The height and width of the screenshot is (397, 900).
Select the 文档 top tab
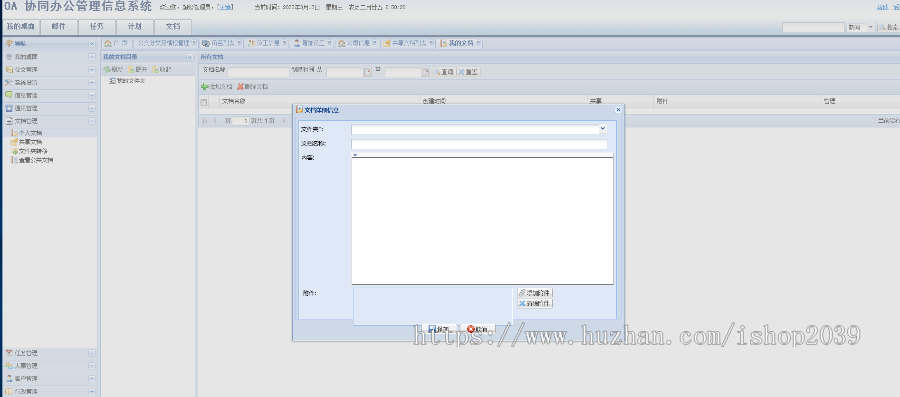[173, 27]
